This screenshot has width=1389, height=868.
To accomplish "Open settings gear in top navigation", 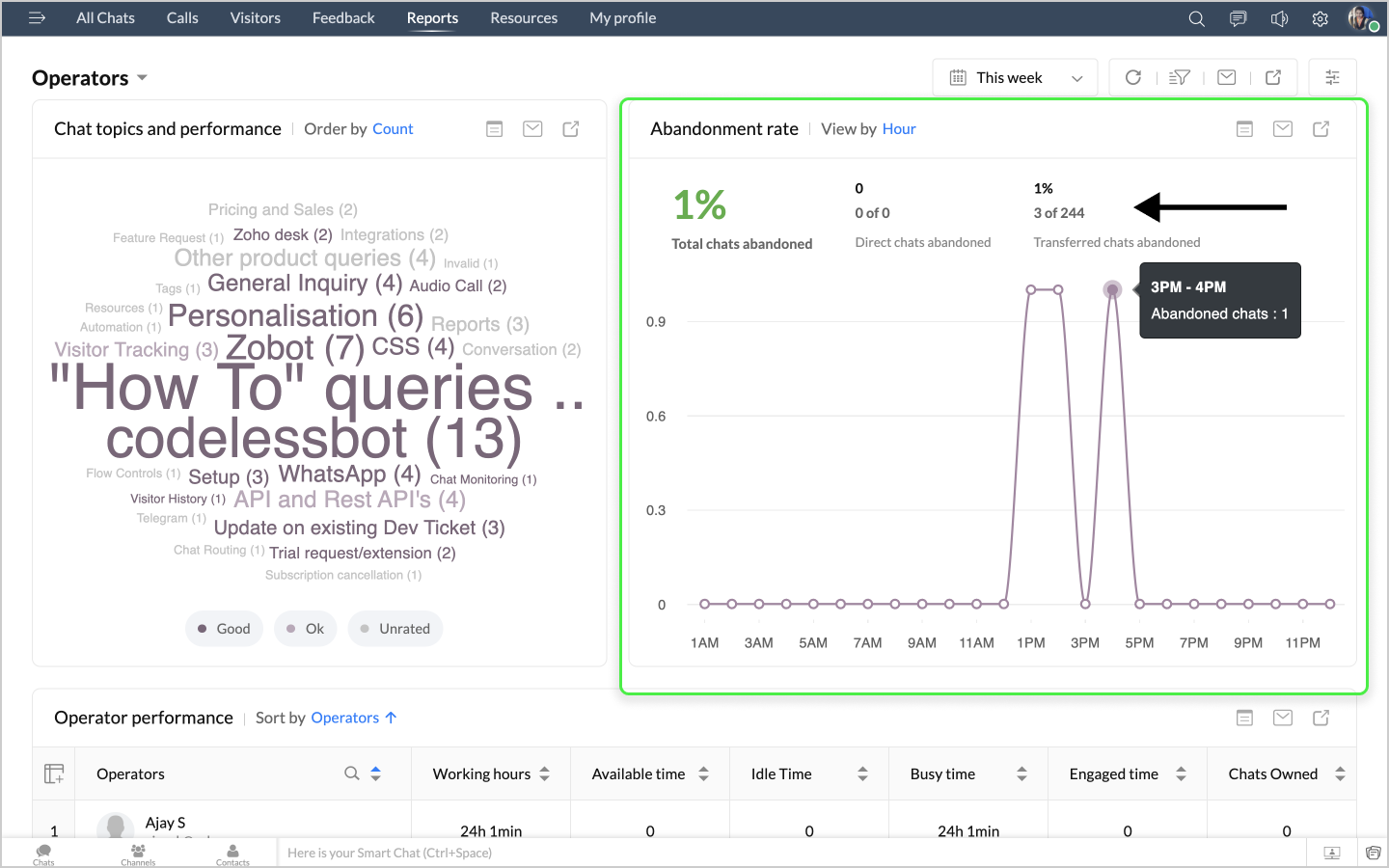I will 1320,18.
